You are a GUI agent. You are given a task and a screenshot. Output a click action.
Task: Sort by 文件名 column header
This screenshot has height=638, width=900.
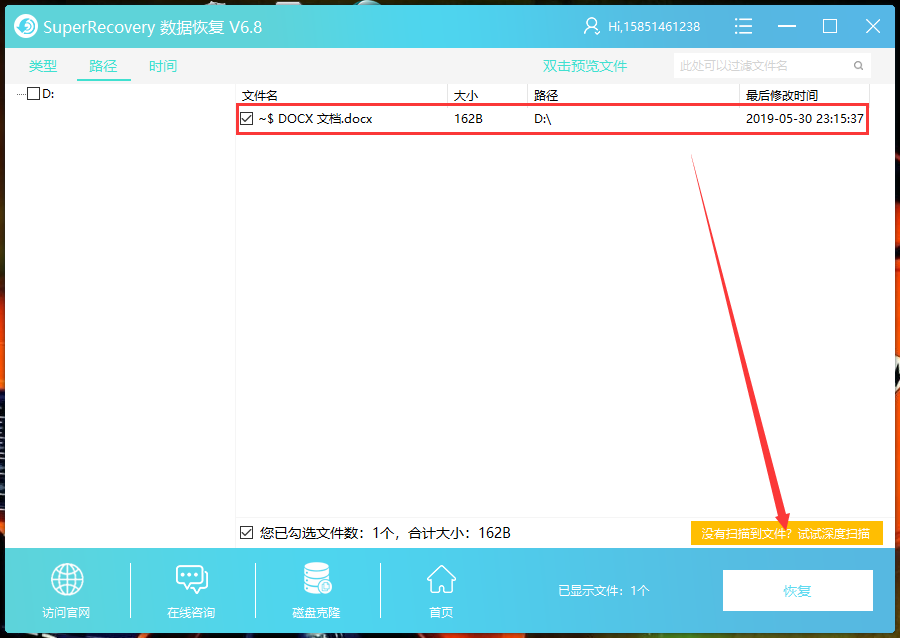[x=342, y=95]
